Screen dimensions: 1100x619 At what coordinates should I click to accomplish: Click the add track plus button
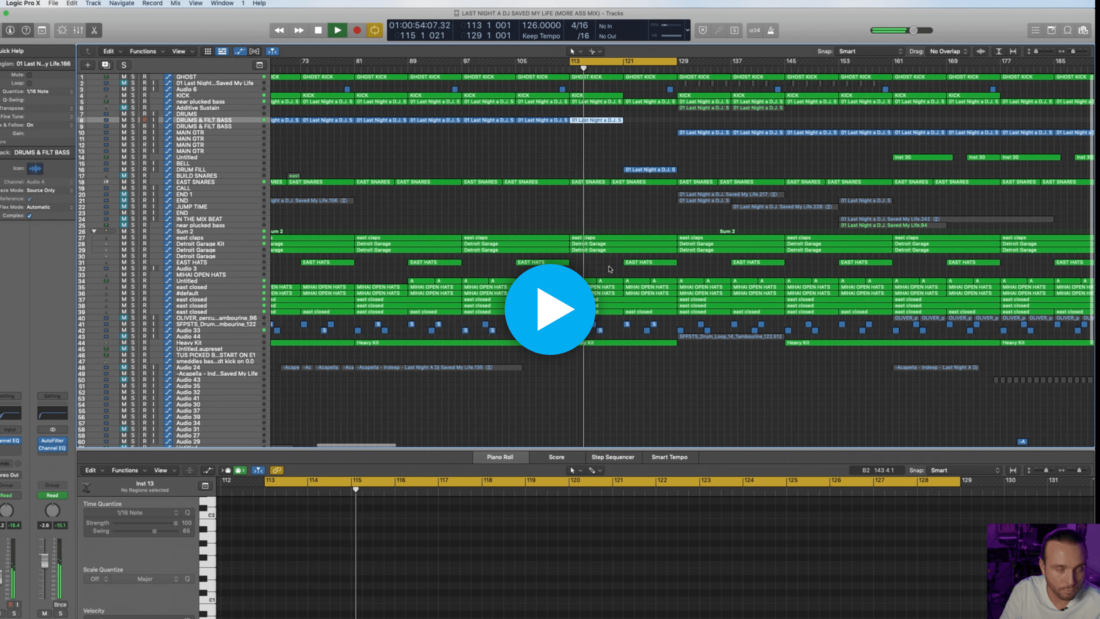tap(88, 65)
